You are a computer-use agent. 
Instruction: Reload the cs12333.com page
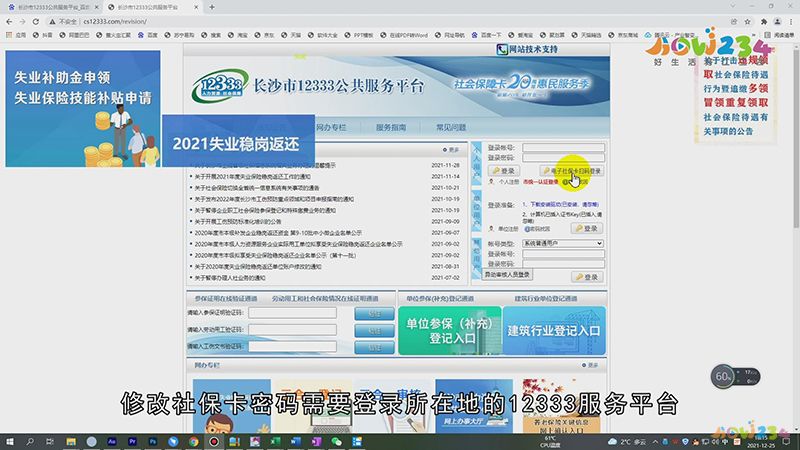pos(36,21)
